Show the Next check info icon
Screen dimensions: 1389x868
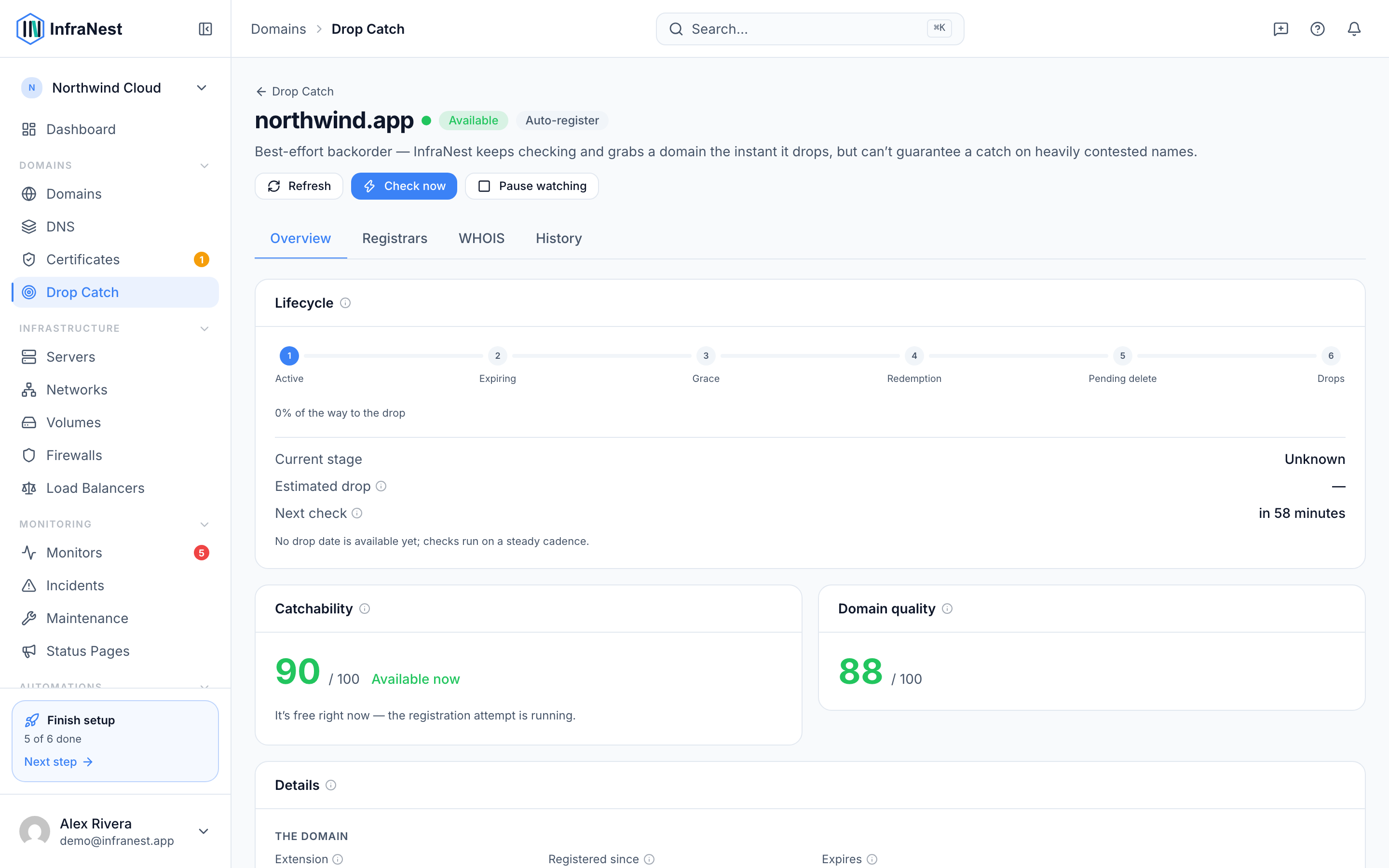click(x=357, y=513)
